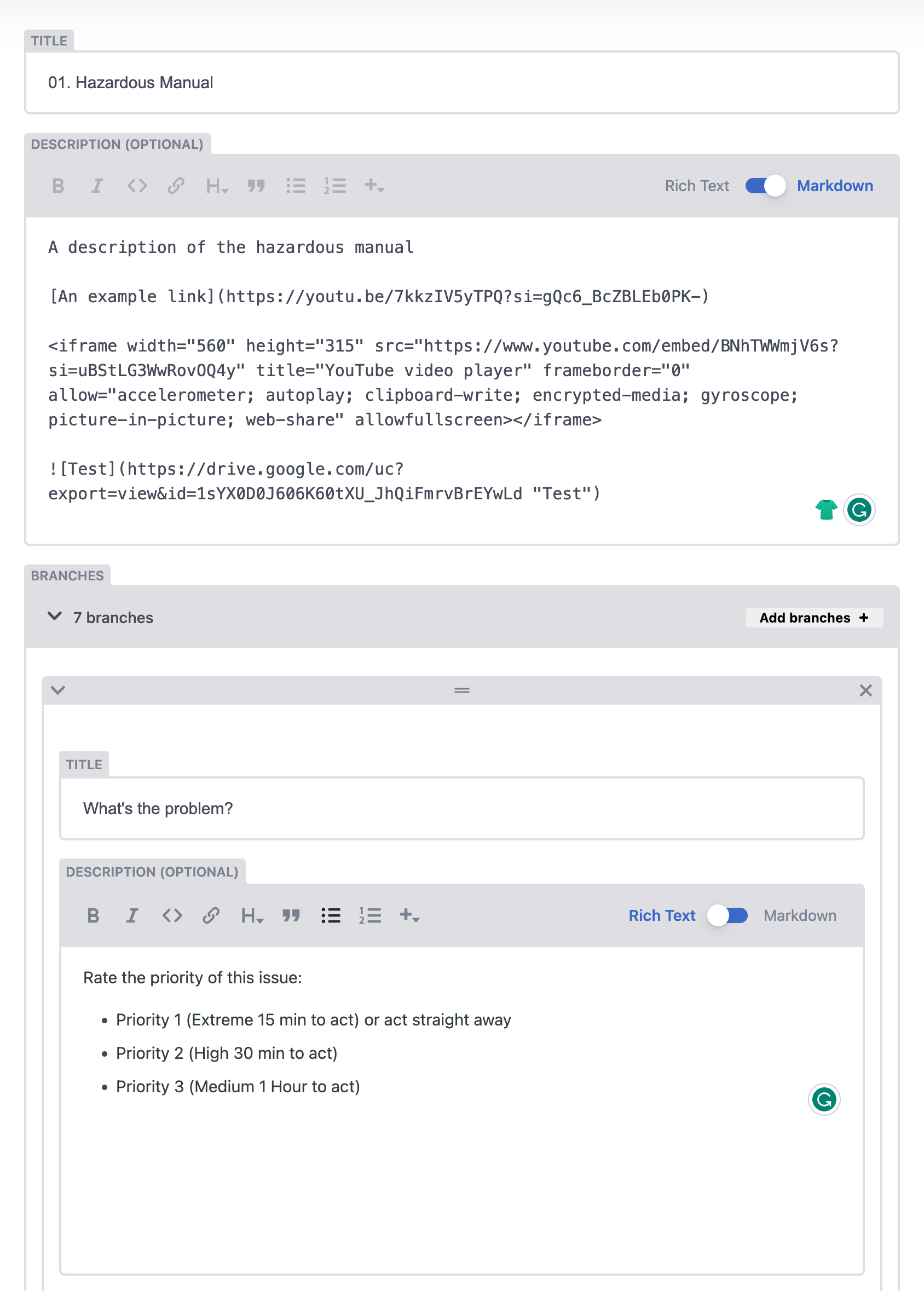Grab the branch card drag handle
Viewport: 924px width, 1291px height.
point(461,690)
